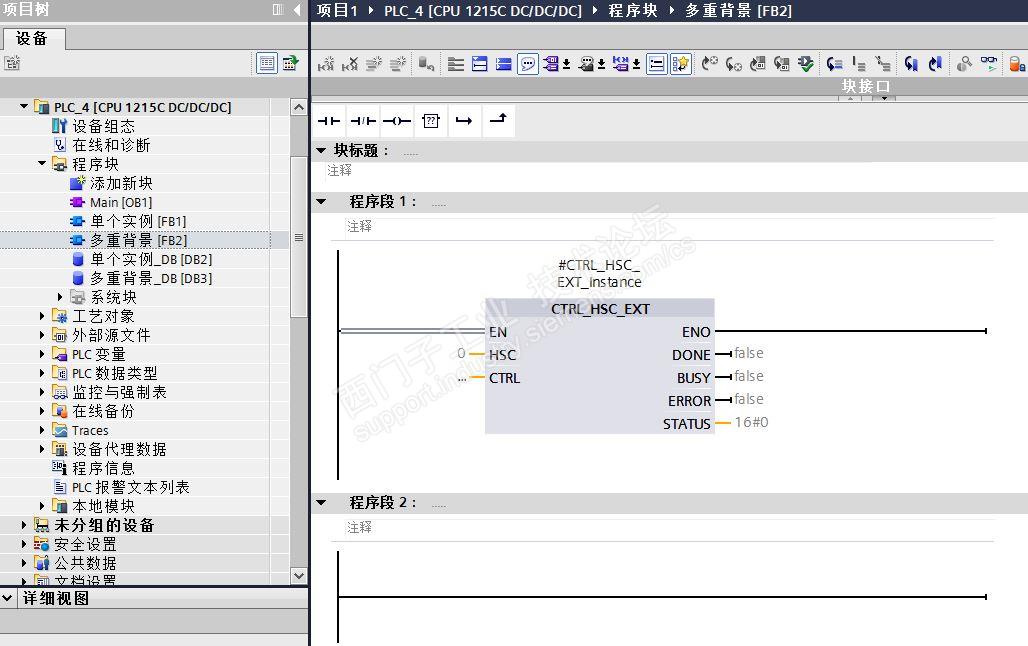Image resolution: width=1028 pixels, height=646 pixels.
Task: Click the navigate to read/write access icon
Action: [835, 64]
